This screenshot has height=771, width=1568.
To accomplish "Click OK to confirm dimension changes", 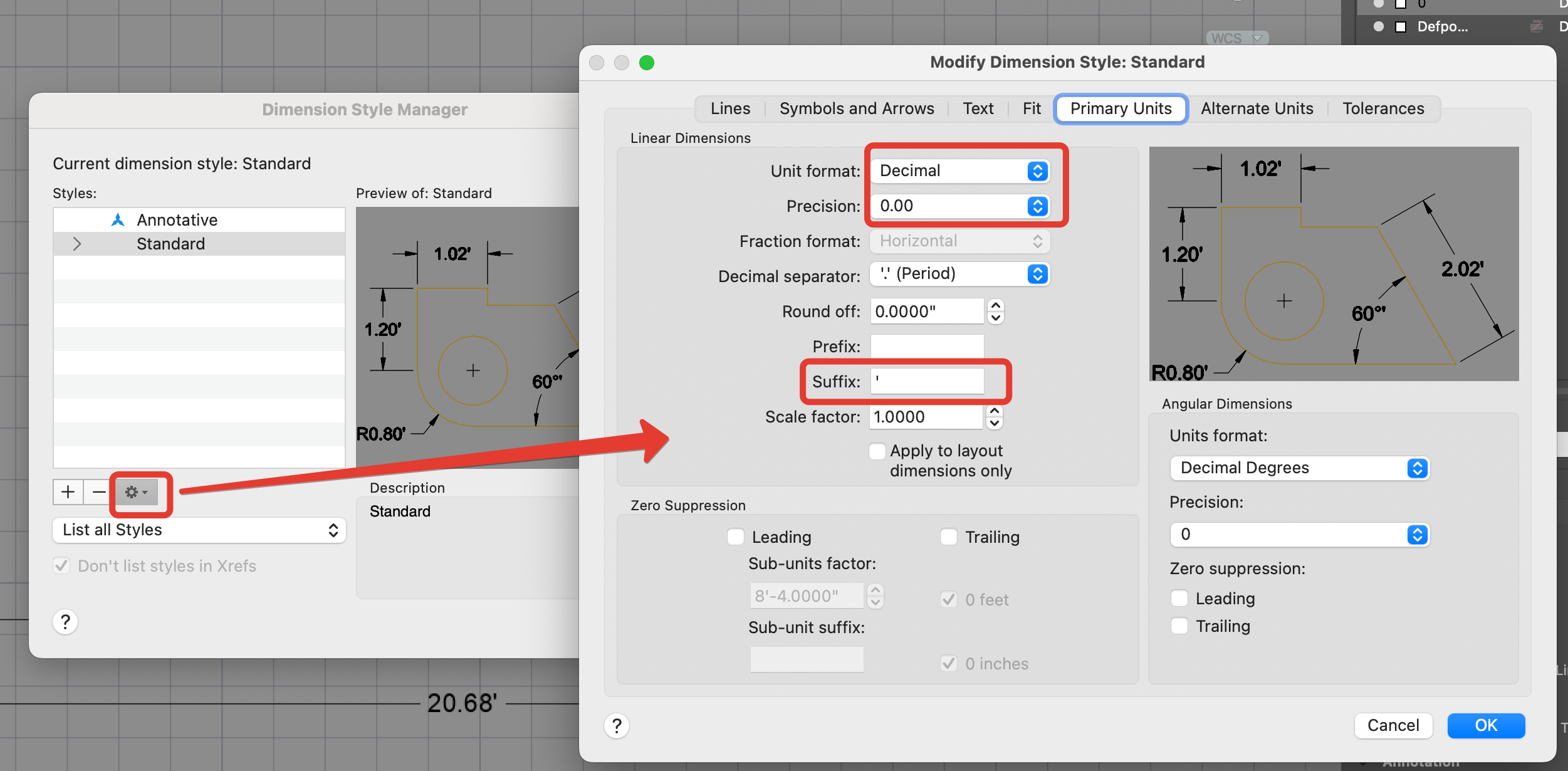I will point(1485,725).
